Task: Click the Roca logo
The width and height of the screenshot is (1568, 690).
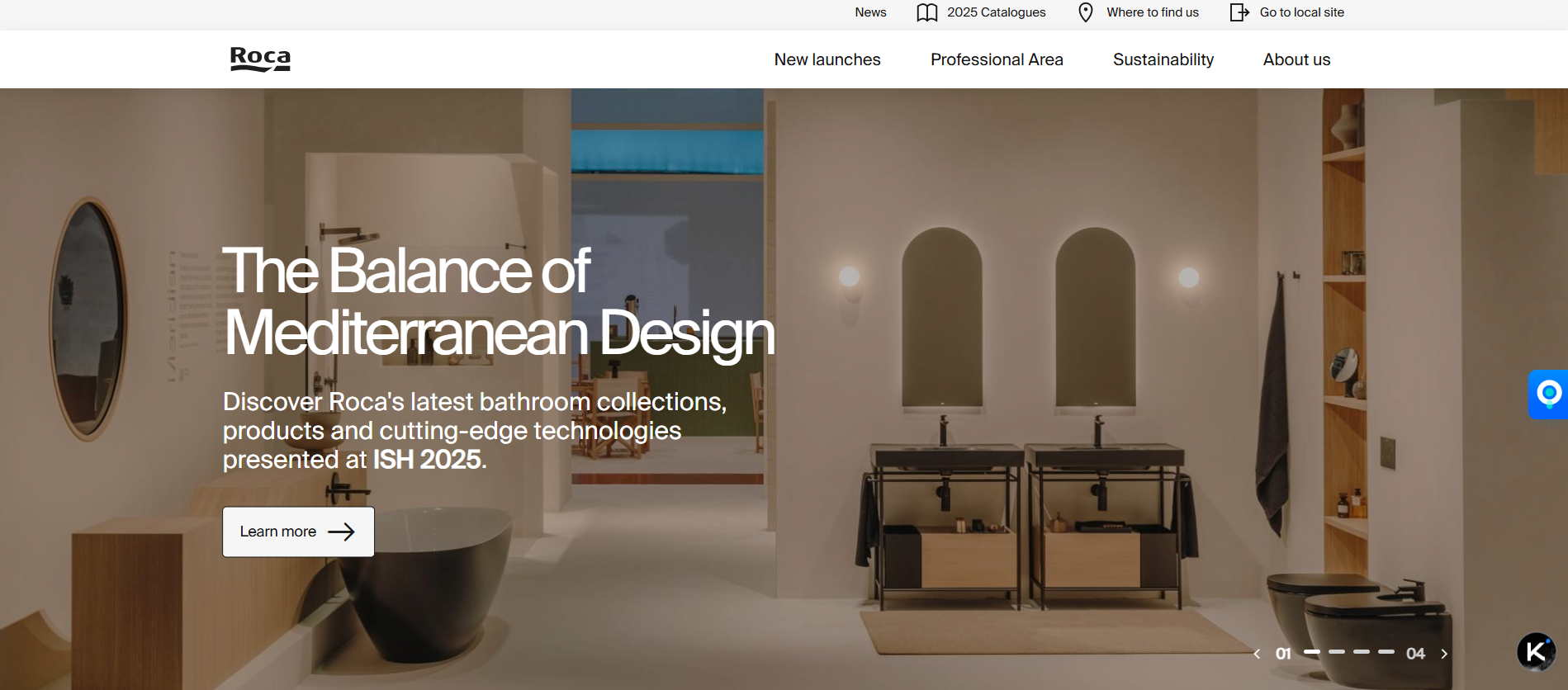Action: (x=260, y=59)
